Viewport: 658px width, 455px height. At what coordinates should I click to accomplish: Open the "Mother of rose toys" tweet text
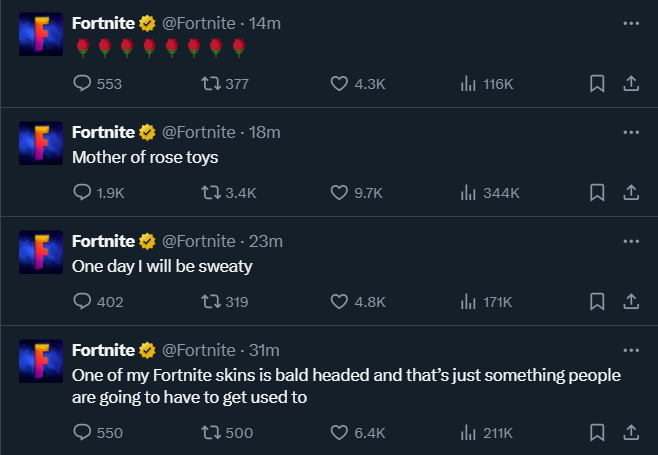tap(145, 157)
